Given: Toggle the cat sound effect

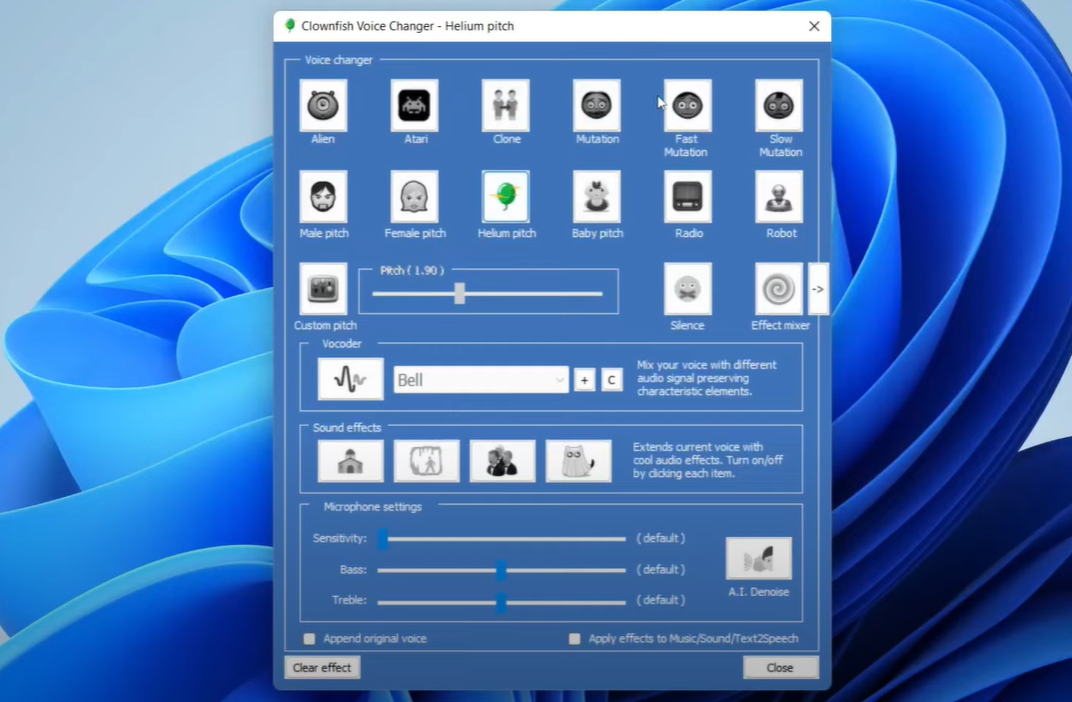Looking at the screenshot, I should (578, 461).
